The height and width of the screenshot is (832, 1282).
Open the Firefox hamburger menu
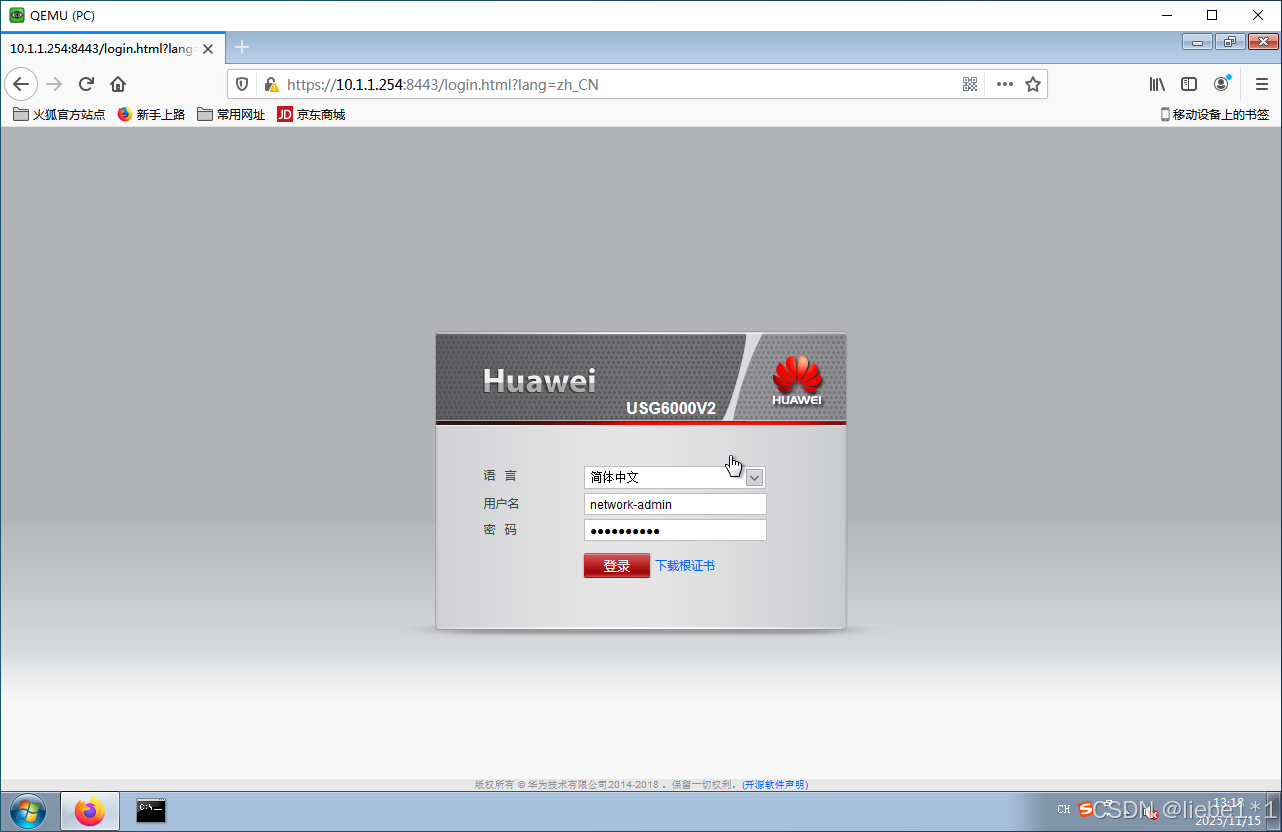click(1262, 84)
